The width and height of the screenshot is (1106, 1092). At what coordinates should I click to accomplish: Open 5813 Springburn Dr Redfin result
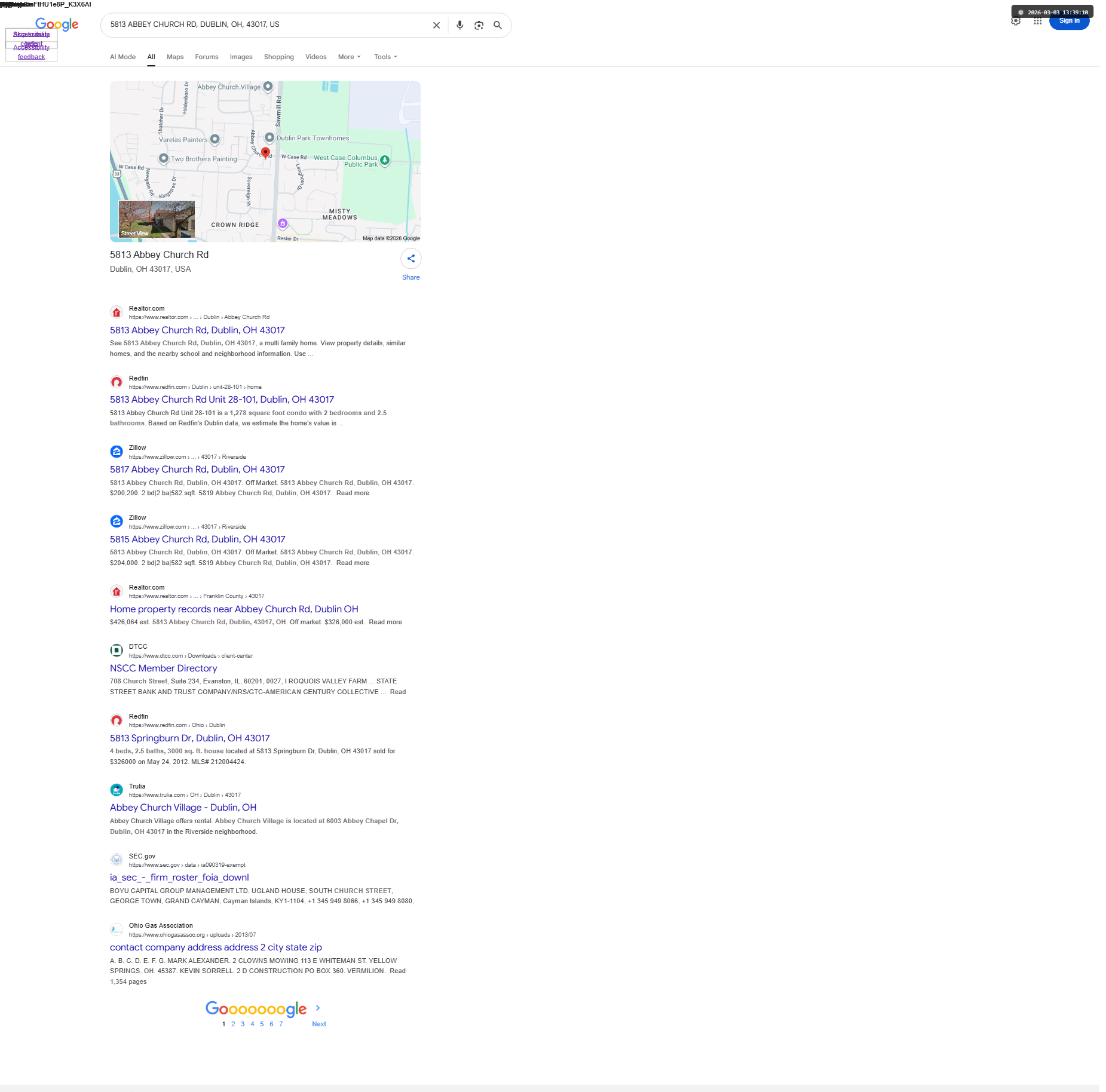click(190, 738)
